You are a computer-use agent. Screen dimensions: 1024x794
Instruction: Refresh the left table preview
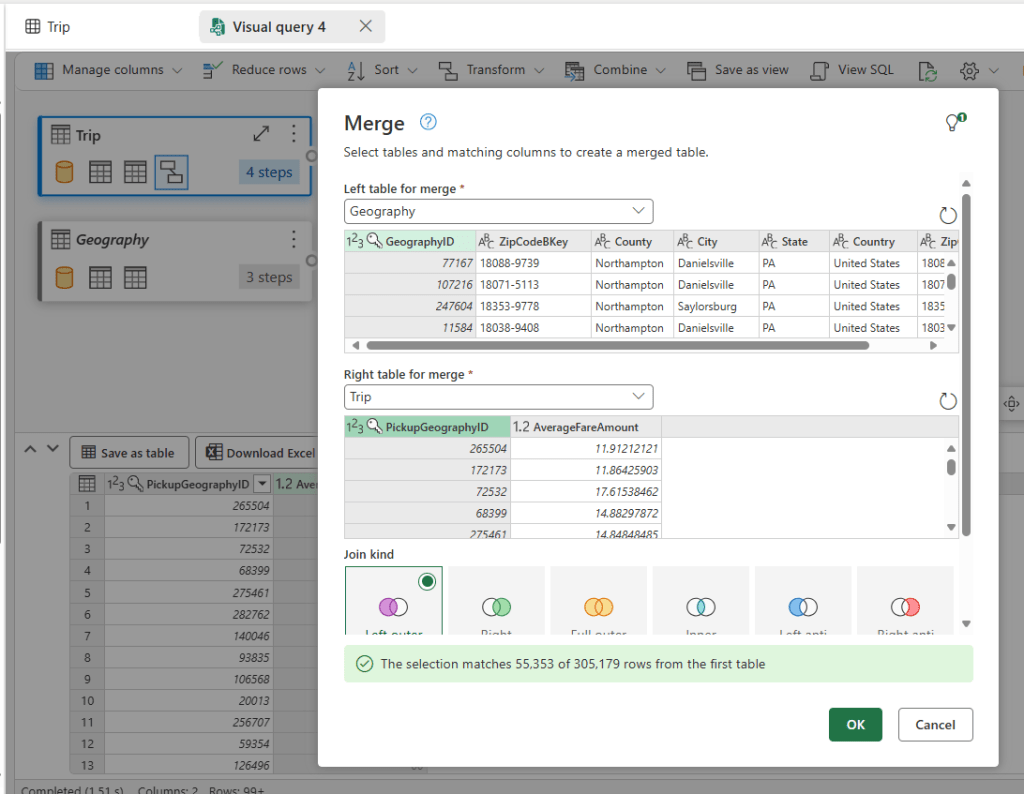[948, 215]
